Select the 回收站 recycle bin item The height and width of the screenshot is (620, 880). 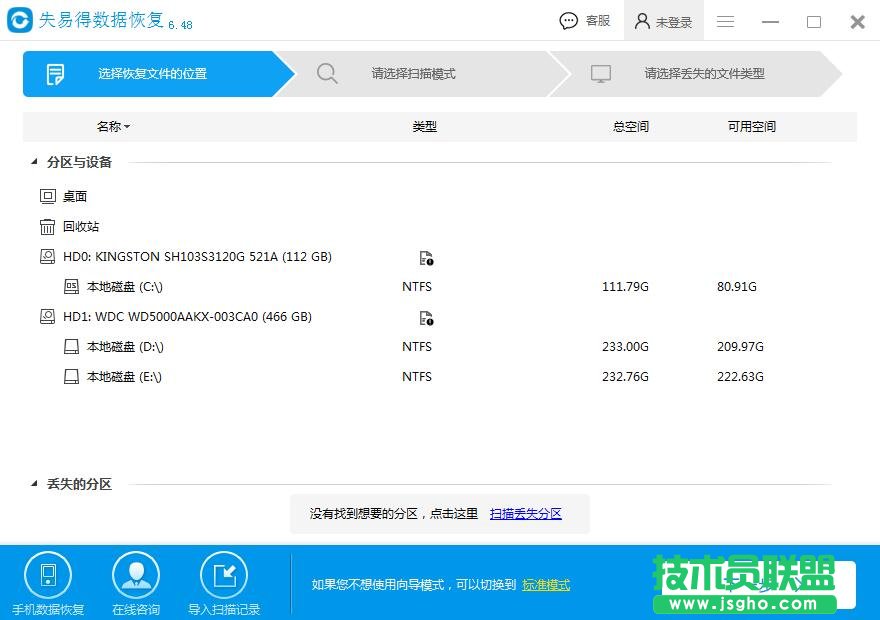coord(81,226)
